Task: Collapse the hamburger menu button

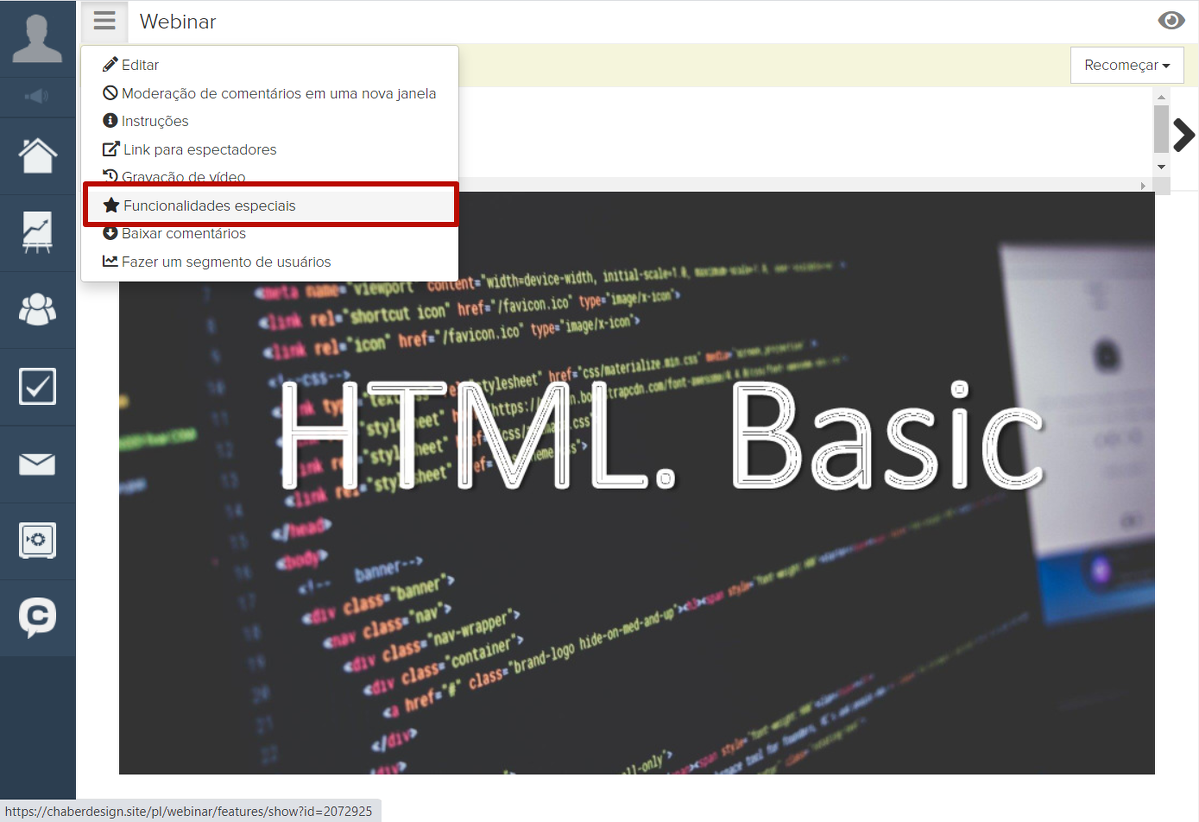Action: click(104, 21)
